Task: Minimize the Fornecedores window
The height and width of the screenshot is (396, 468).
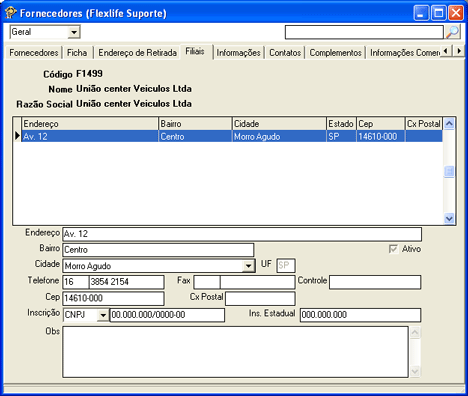Action: pyautogui.click(x=421, y=13)
